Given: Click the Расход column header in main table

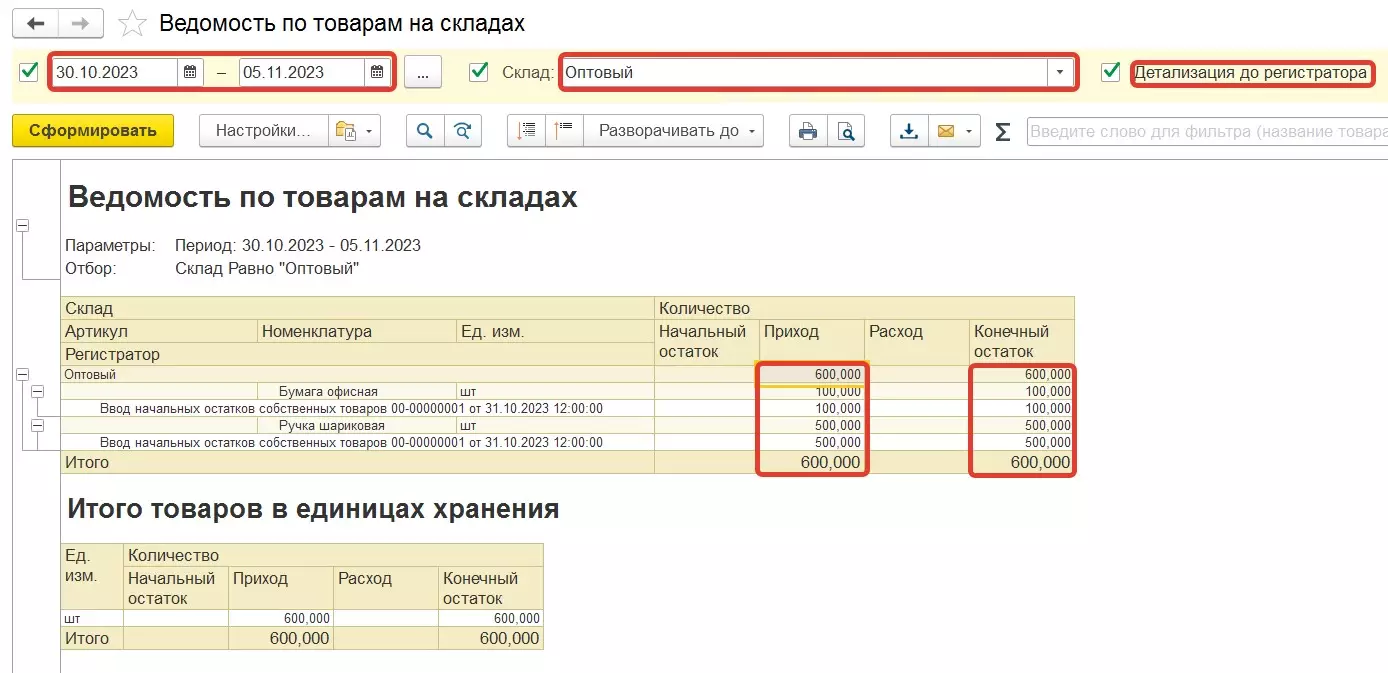Looking at the screenshot, I should point(917,342).
